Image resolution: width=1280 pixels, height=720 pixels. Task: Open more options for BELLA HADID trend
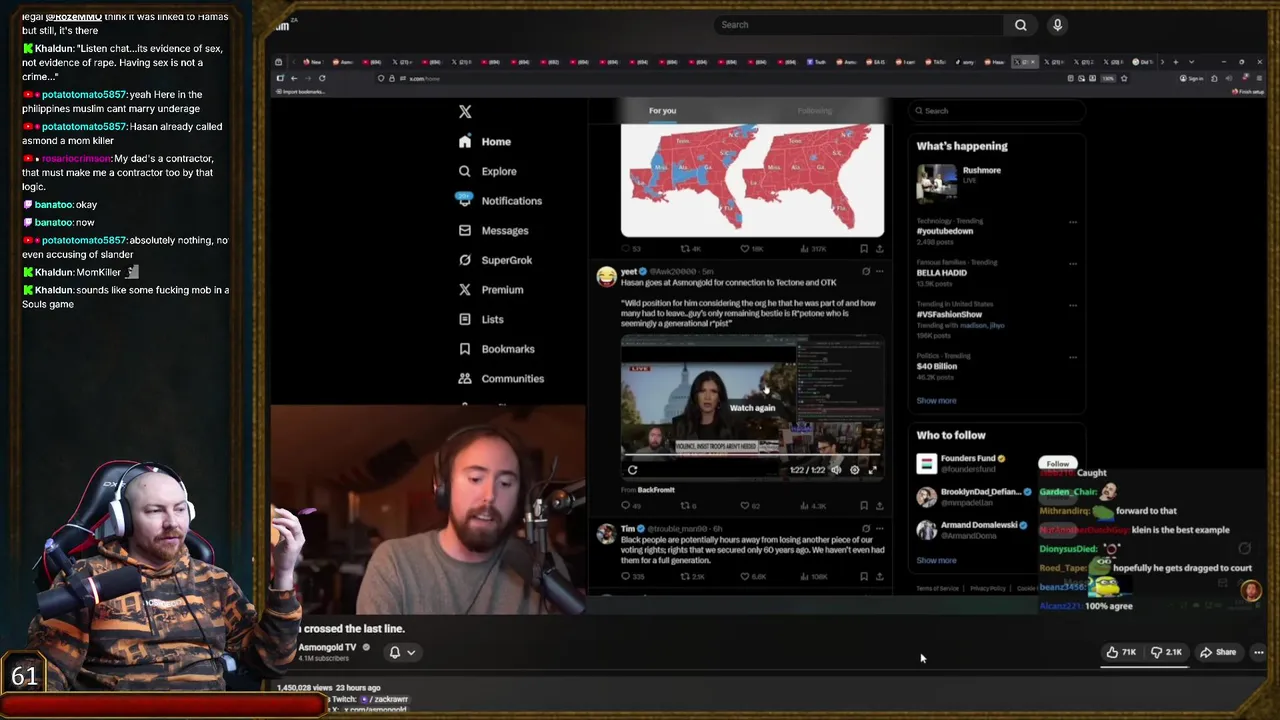pyautogui.click(x=1073, y=263)
